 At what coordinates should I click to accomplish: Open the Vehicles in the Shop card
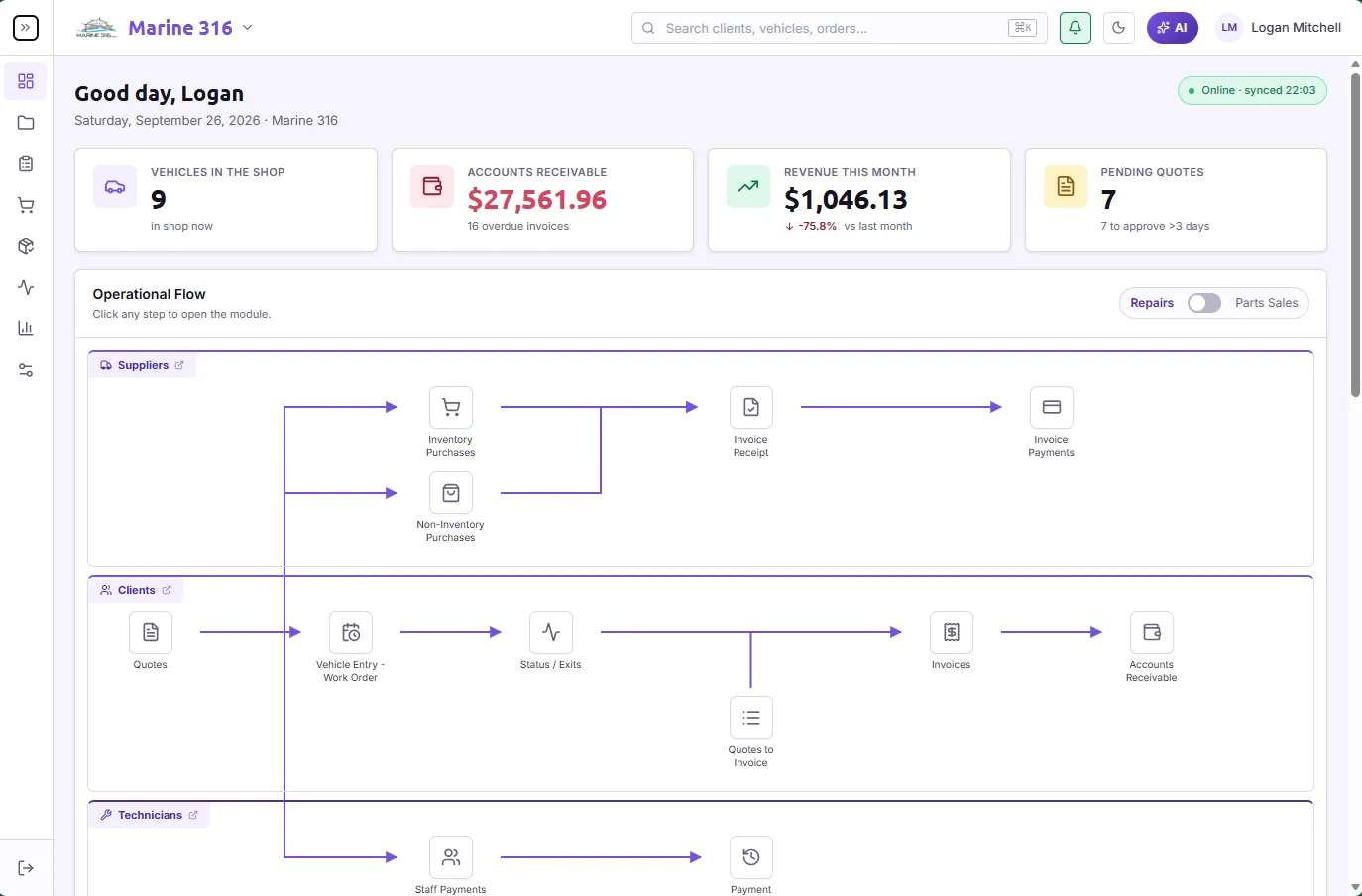[226, 199]
